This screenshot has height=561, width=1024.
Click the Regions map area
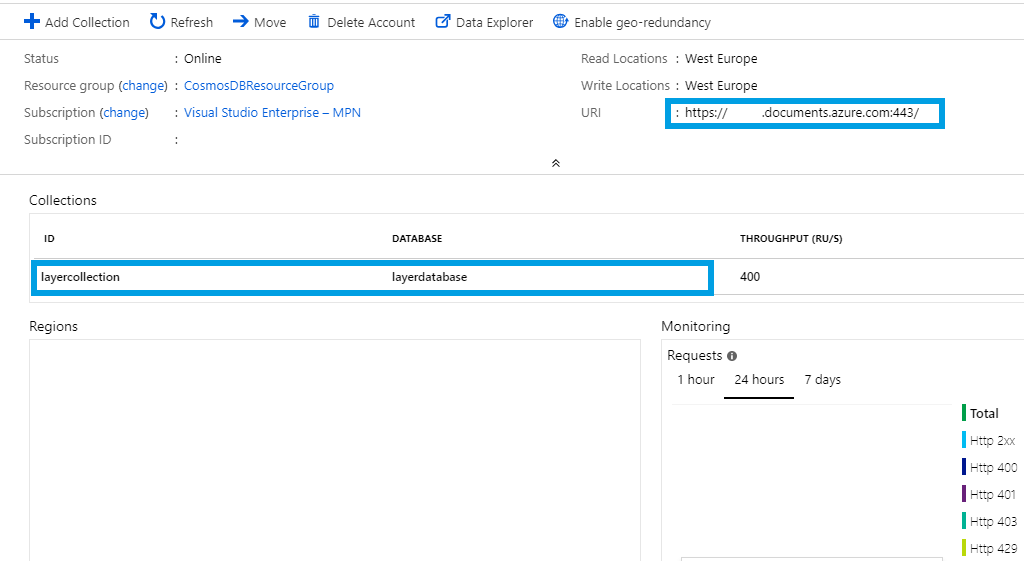point(335,450)
